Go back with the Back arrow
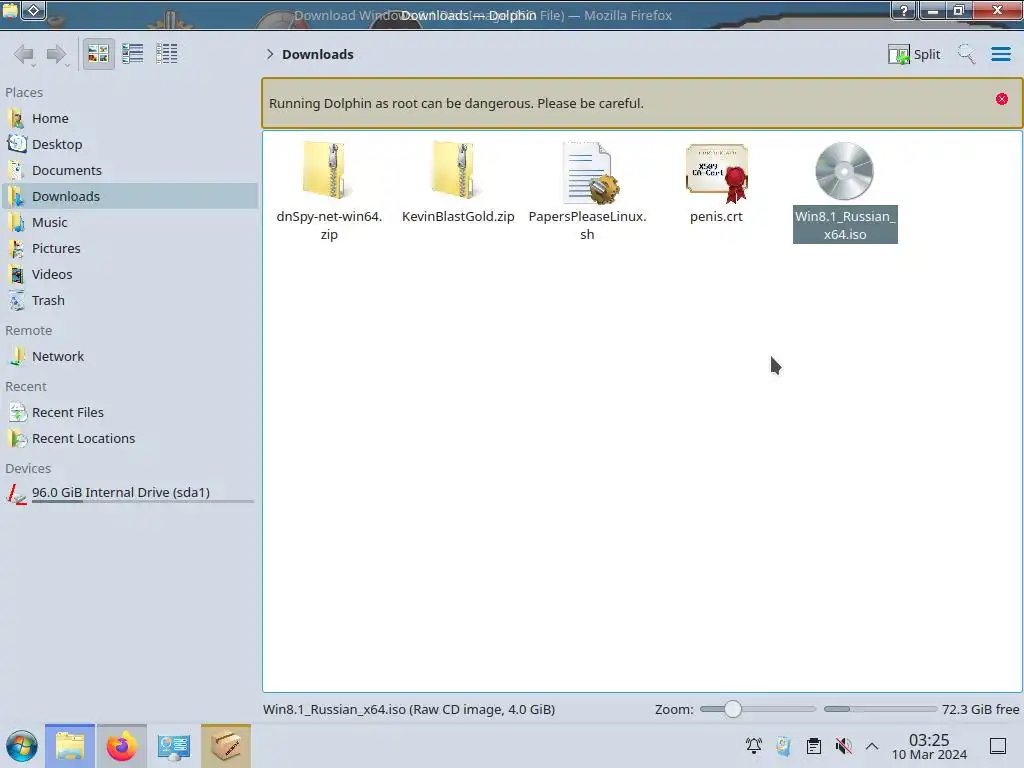This screenshot has width=1024, height=768. click(x=24, y=54)
